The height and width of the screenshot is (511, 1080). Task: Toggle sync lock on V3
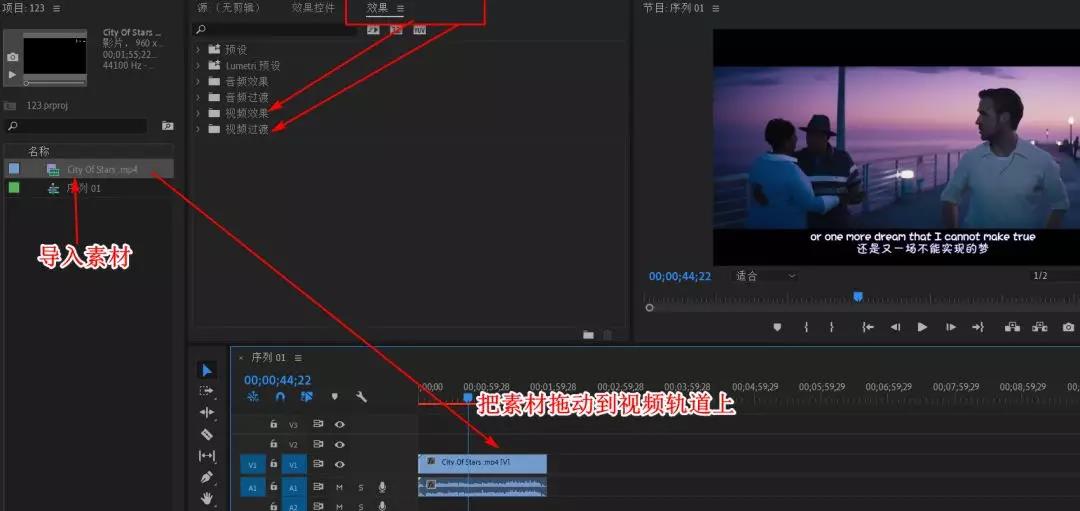point(318,424)
